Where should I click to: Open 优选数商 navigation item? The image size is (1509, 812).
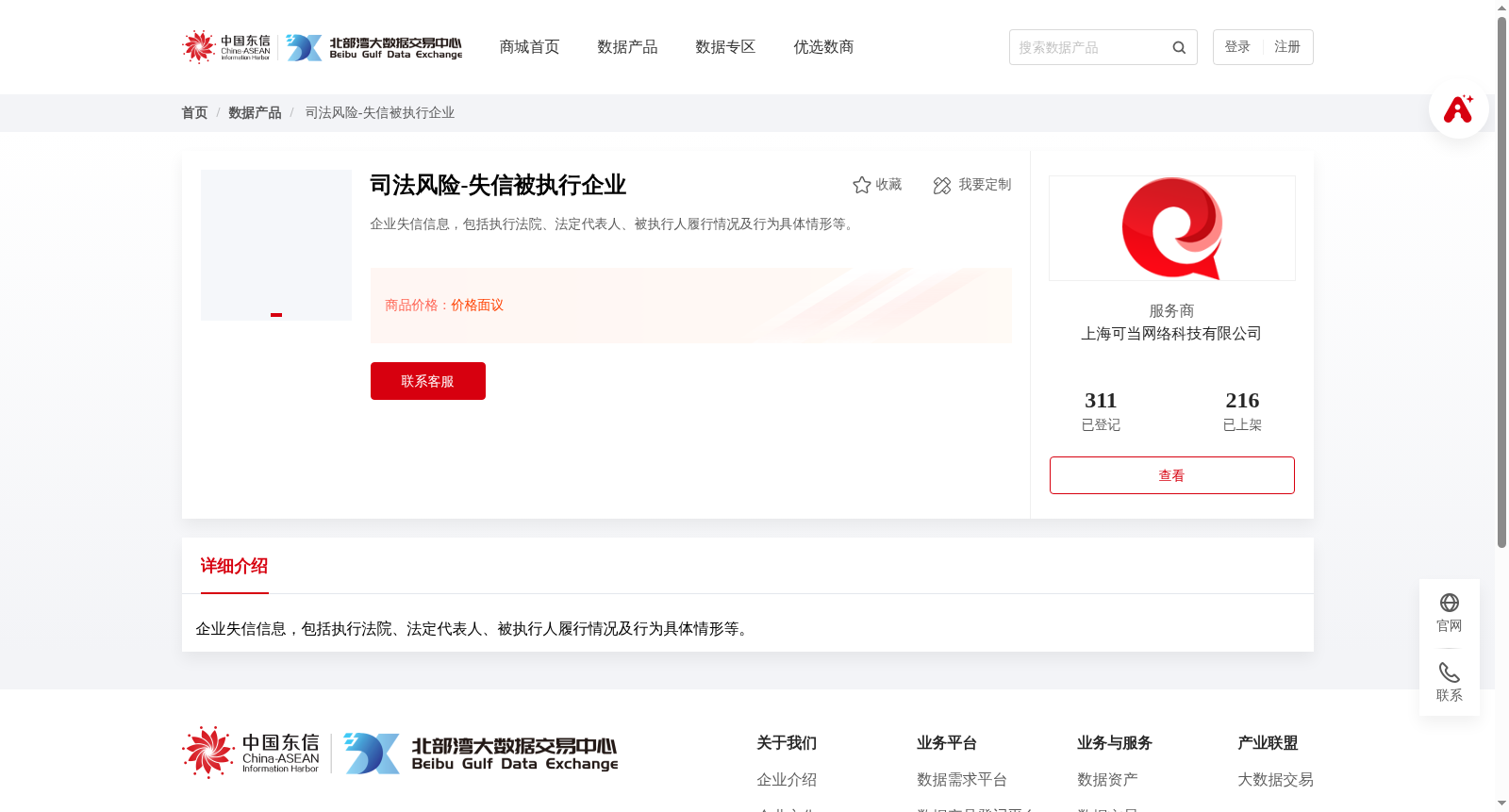[823, 47]
